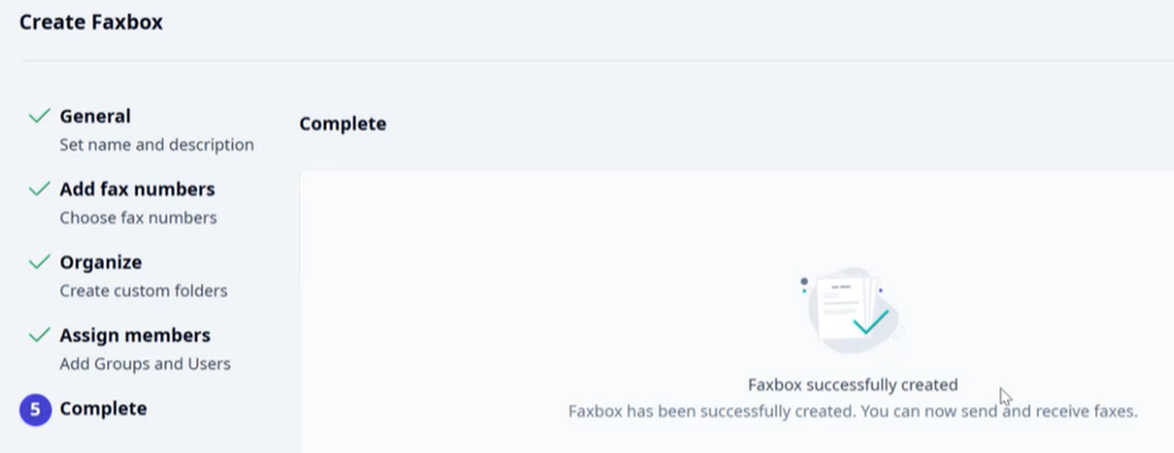Click the green checkmark beside General
The image size is (1174, 453).
(x=39, y=116)
